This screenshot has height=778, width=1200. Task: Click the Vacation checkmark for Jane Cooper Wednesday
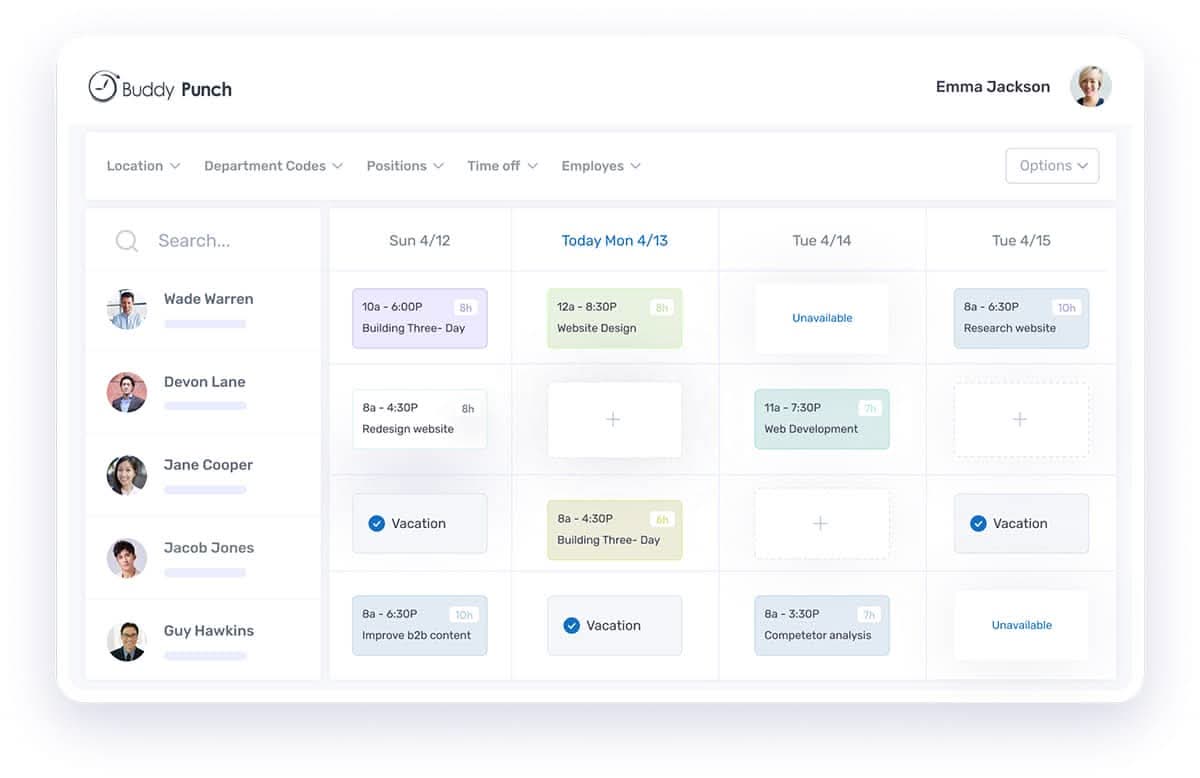click(979, 522)
